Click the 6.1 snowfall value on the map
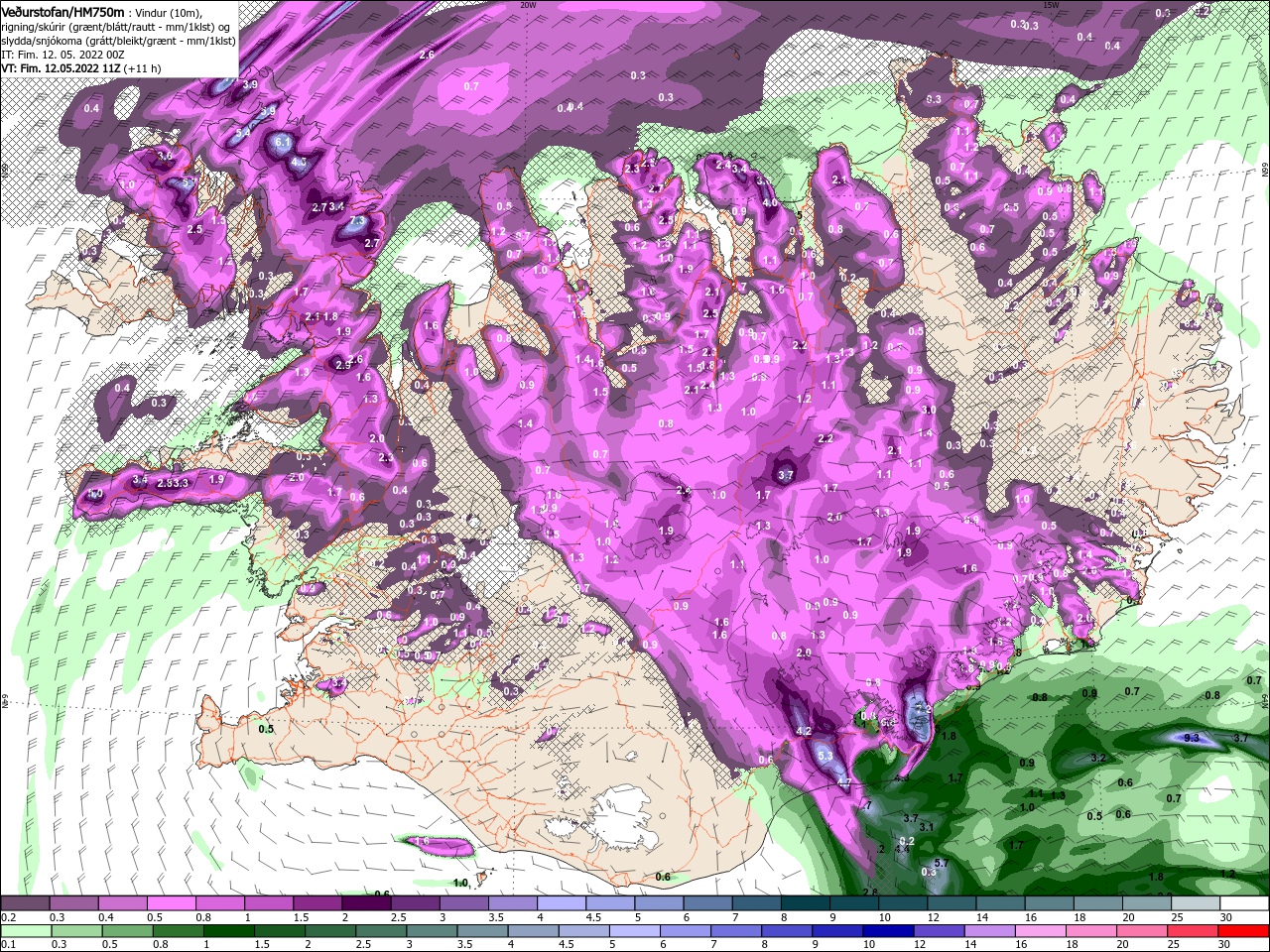This screenshot has height=952, width=1270. 282,143
